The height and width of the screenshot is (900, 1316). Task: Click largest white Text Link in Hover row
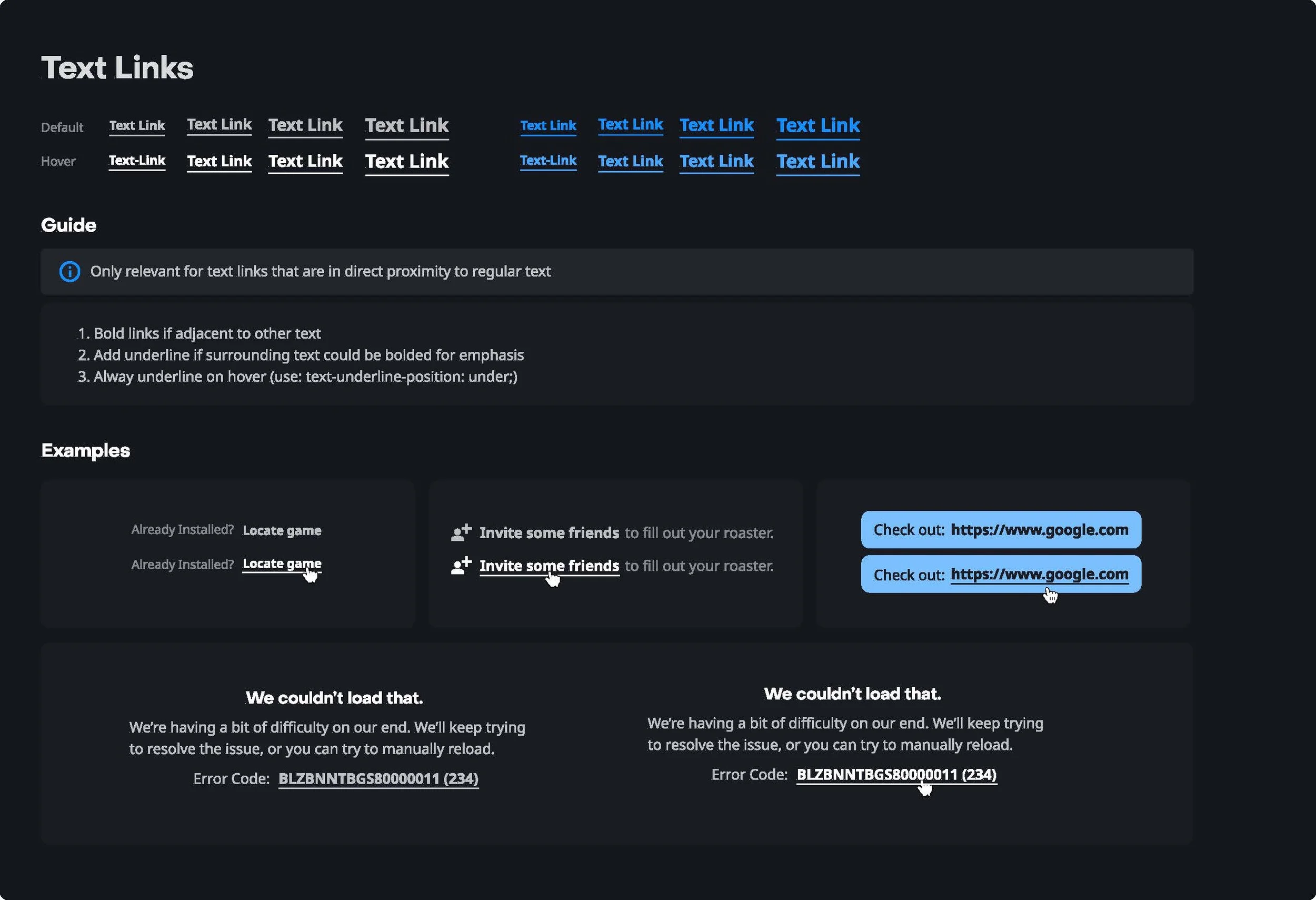pyautogui.click(x=406, y=162)
